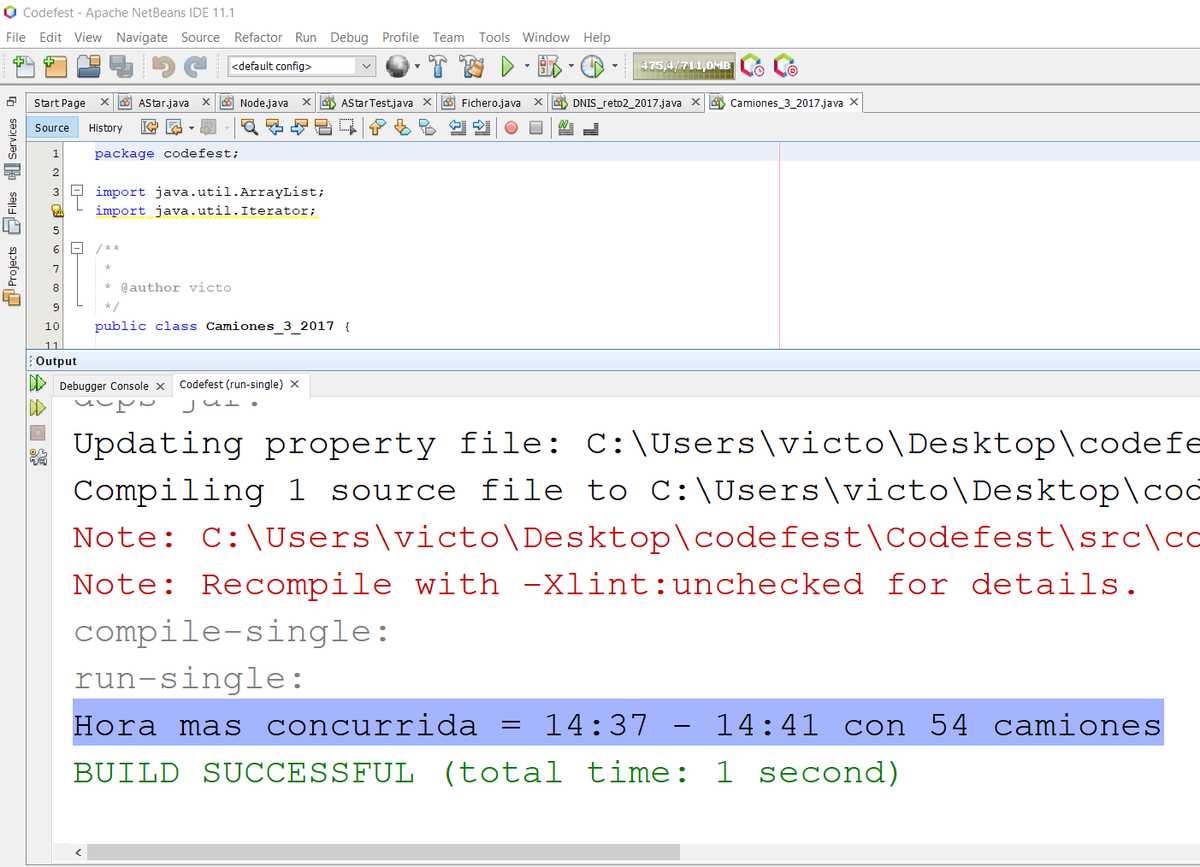
Task: Collapse the Javadoc comment fold
Action: pos(77,249)
